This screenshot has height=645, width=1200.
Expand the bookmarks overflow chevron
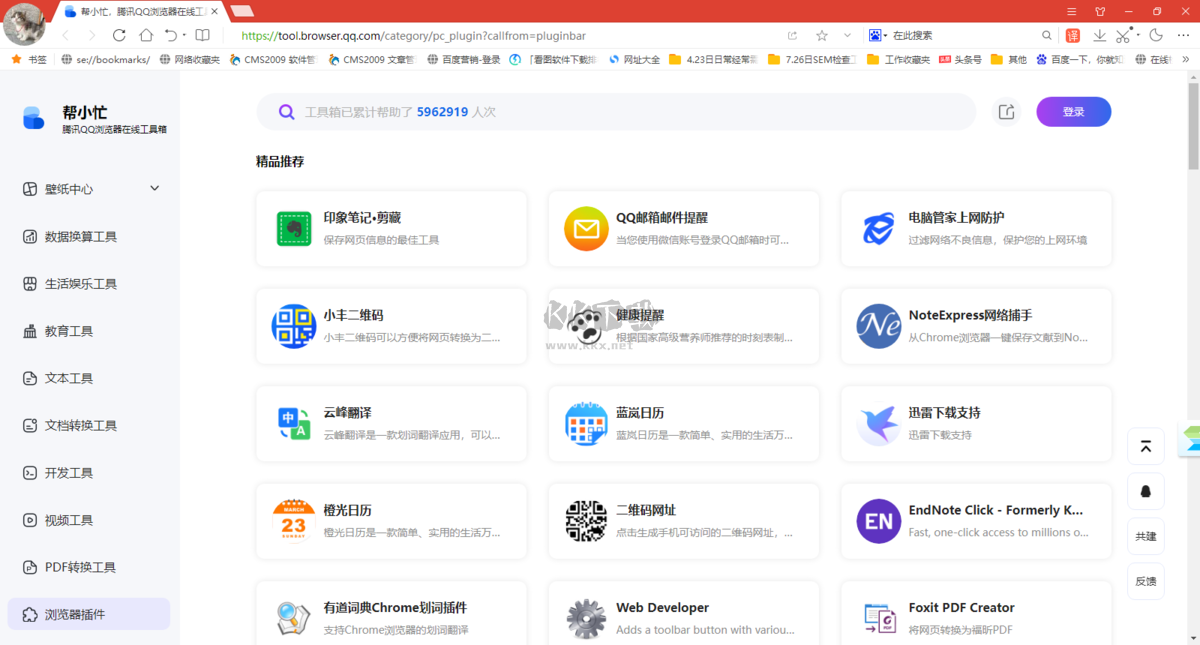[1187, 59]
